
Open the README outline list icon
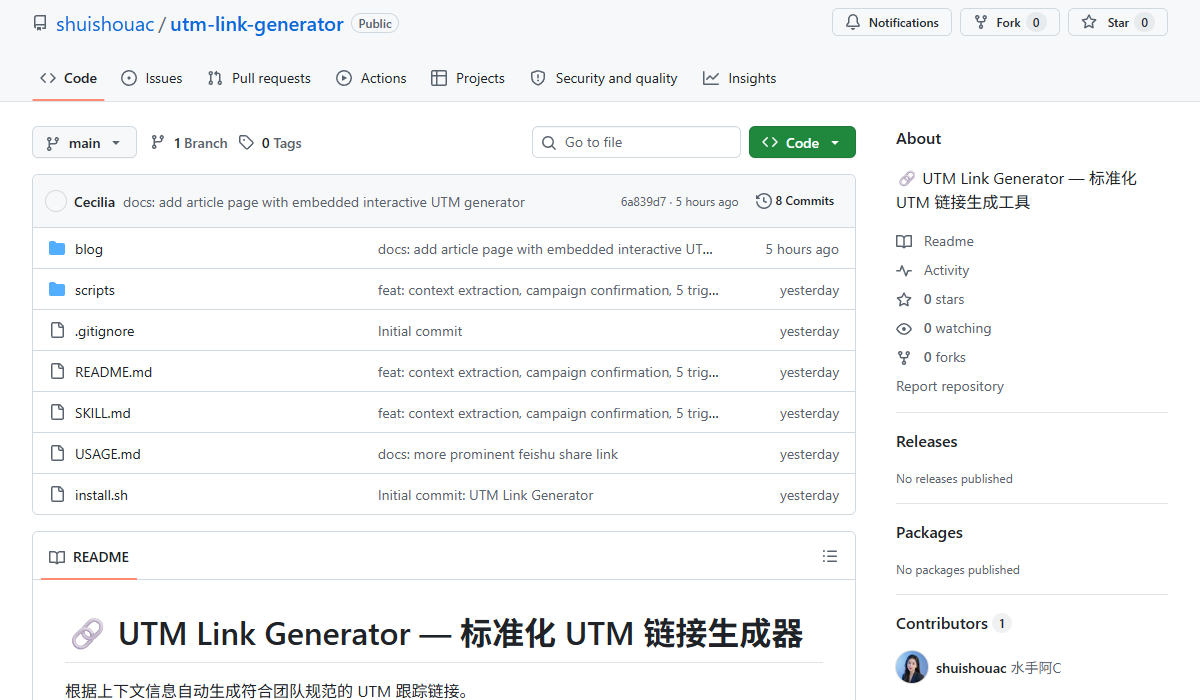point(829,556)
